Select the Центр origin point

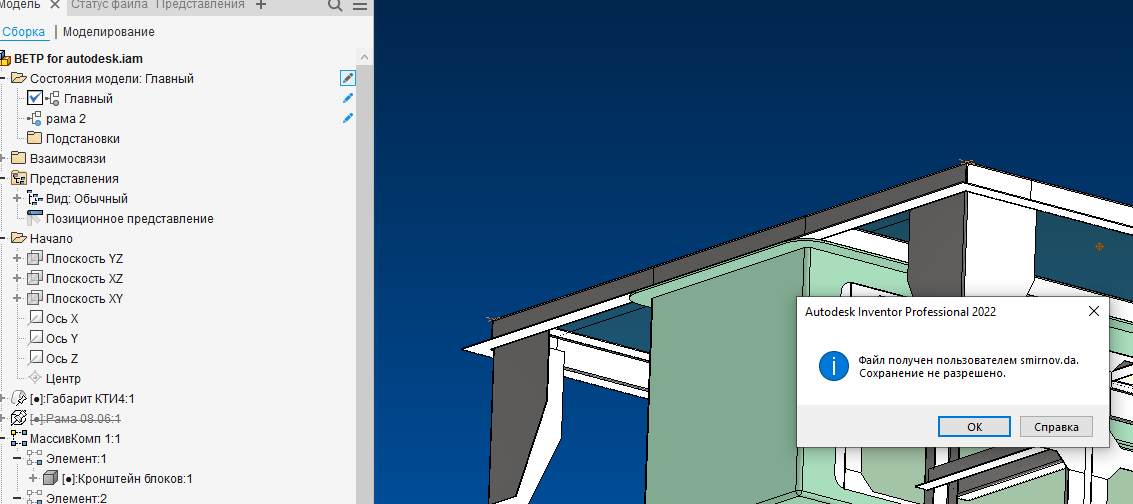pyautogui.click(x=64, y=379)
